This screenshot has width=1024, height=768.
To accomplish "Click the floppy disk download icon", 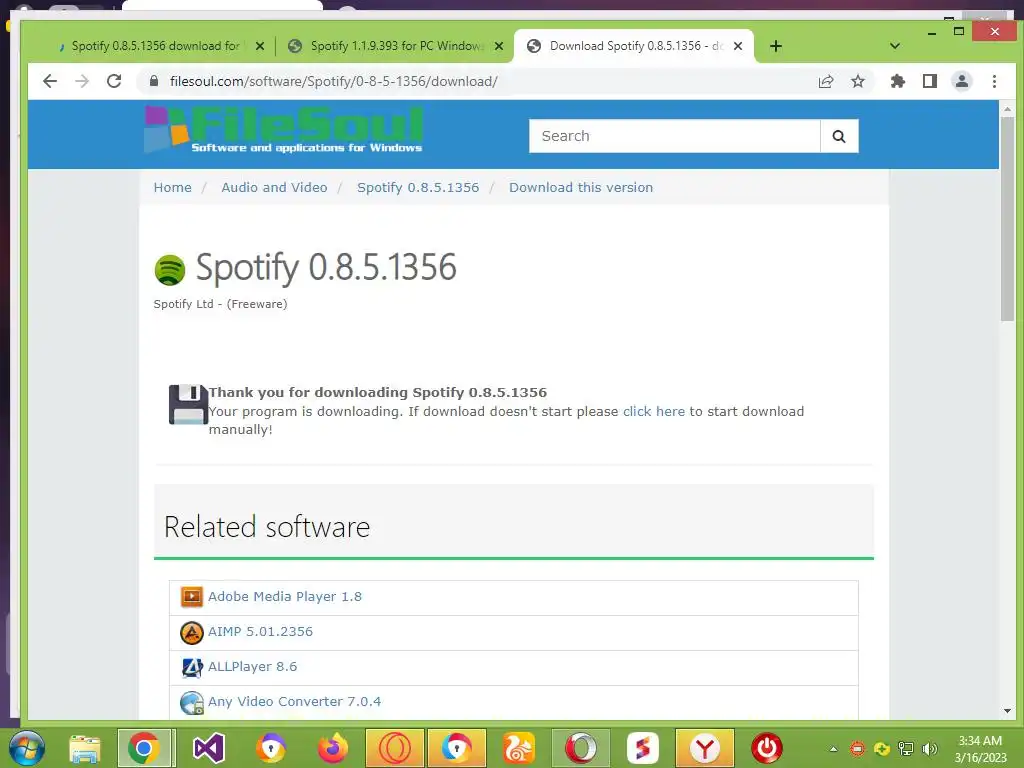I will pyautogui.click(x=188, y=405).
